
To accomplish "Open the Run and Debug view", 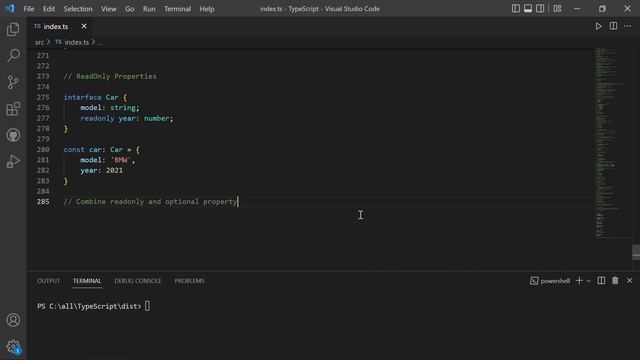I will tap(13, 162).
